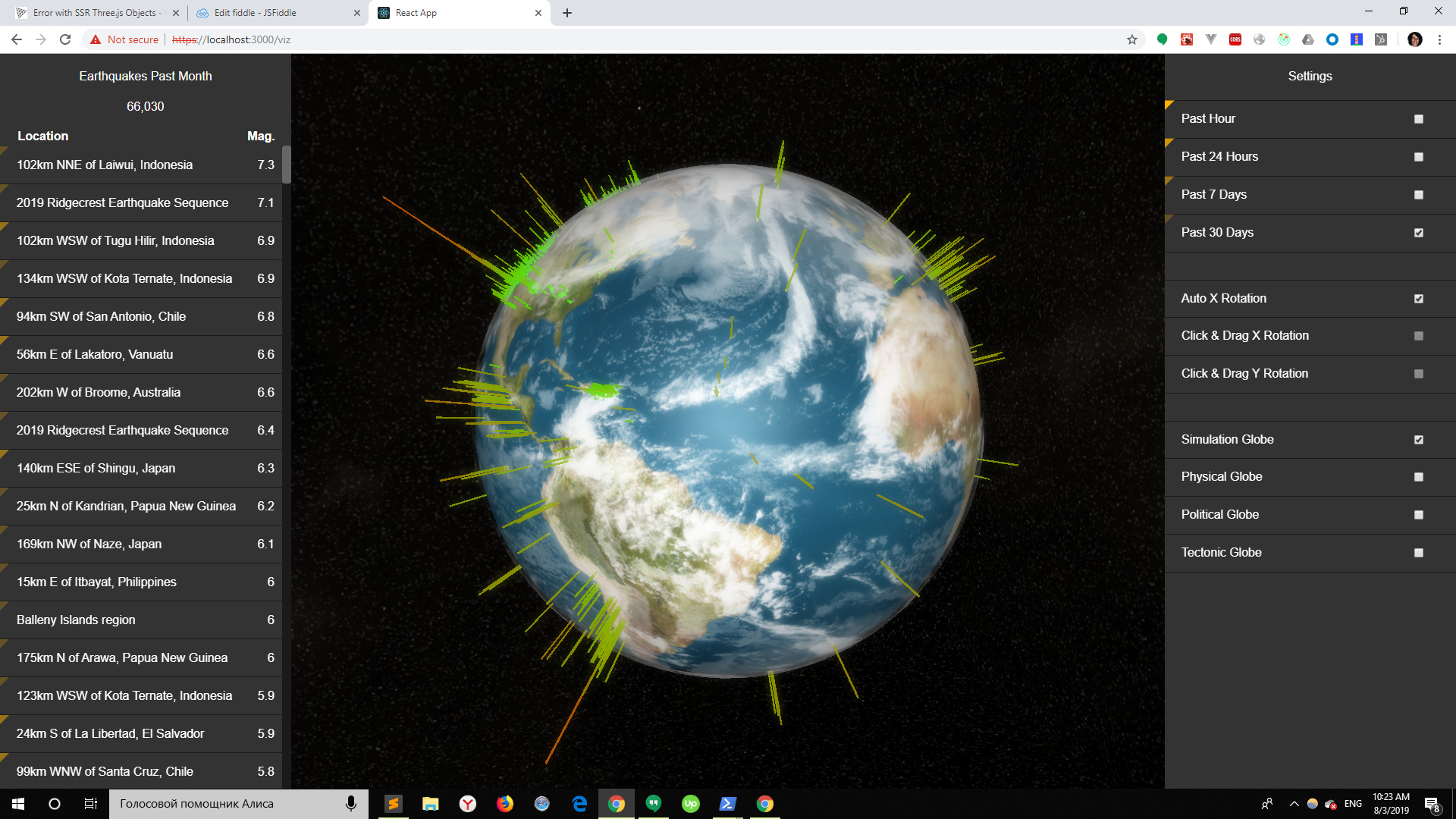Open a new tab with the plus button
The height and width of the screenshot is (819, 1456).
click(x=567, y=13)
